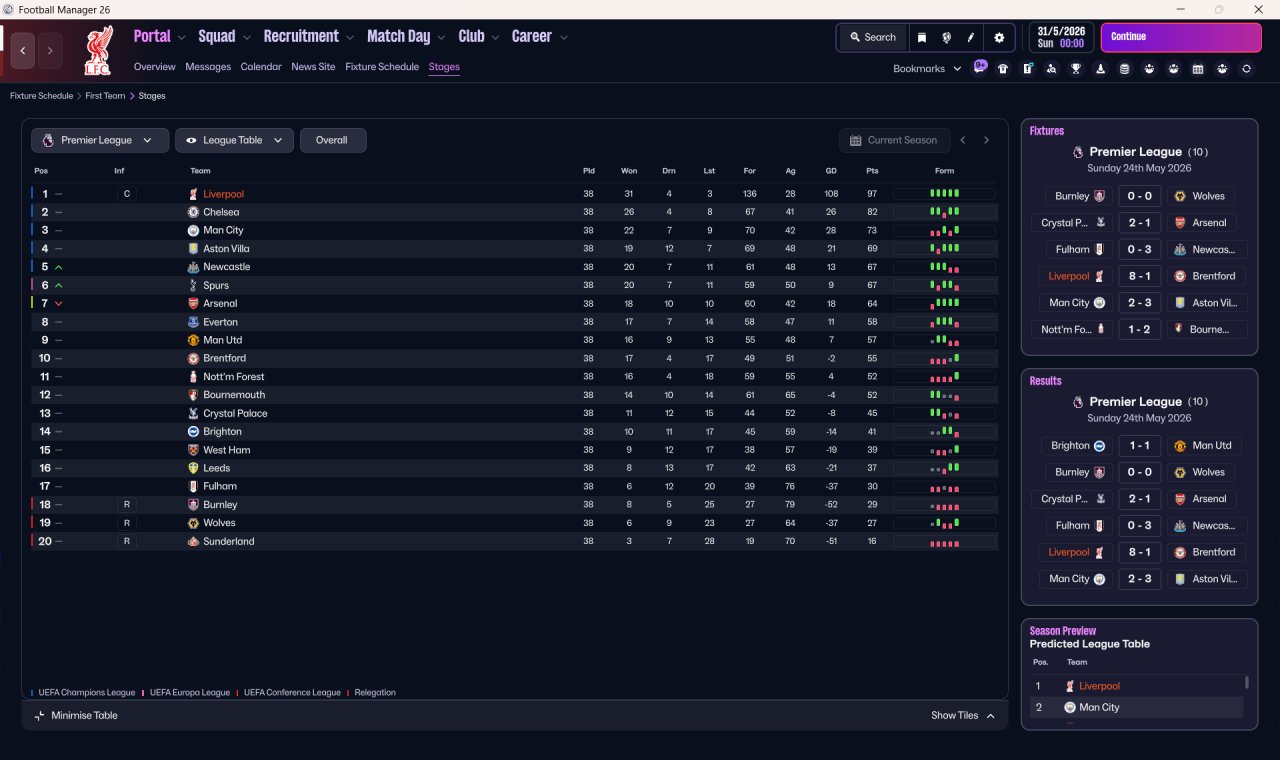This screenshot has height=760, width=1280.
Task: Open the League Table view dropdown
Action: pos(234,140)
